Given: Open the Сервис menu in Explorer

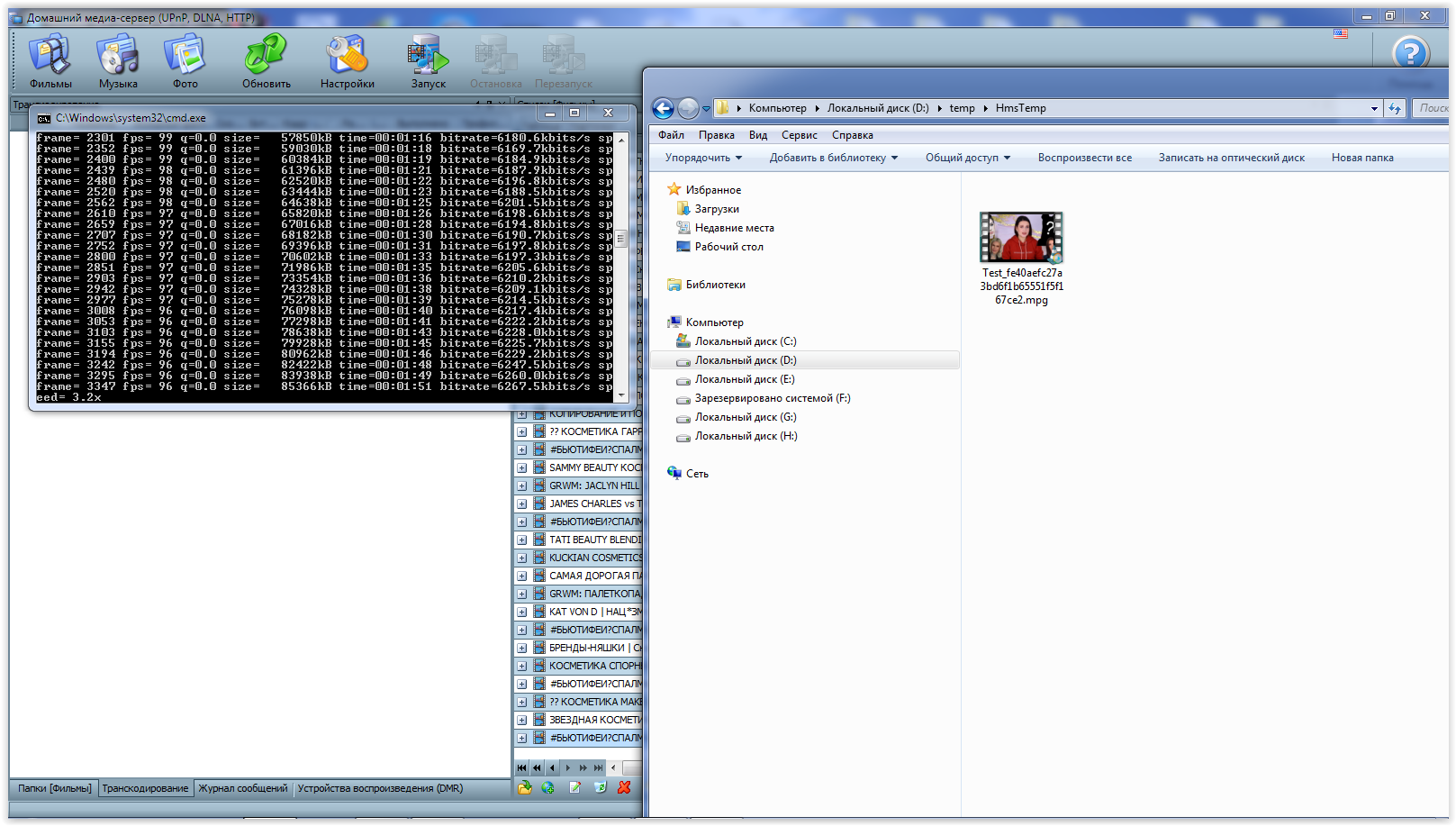Looking at the screenshot, I should click(799, 135).
